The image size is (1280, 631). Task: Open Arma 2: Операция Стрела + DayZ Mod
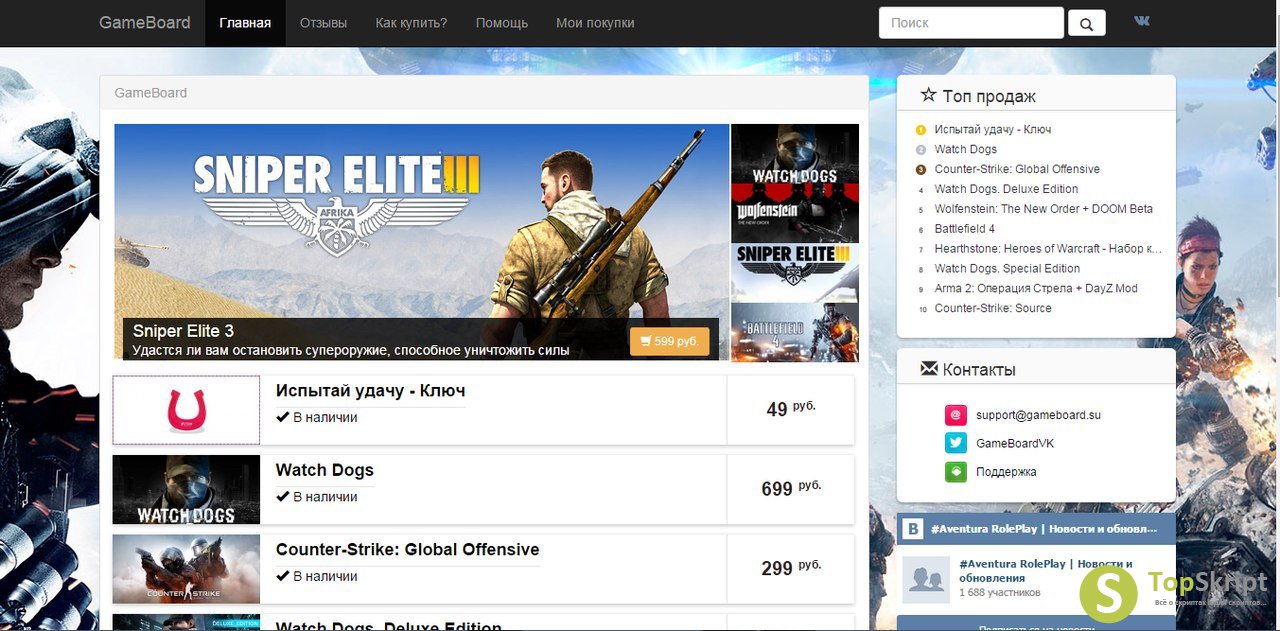pyautogui.click(x=1036, y=289)
